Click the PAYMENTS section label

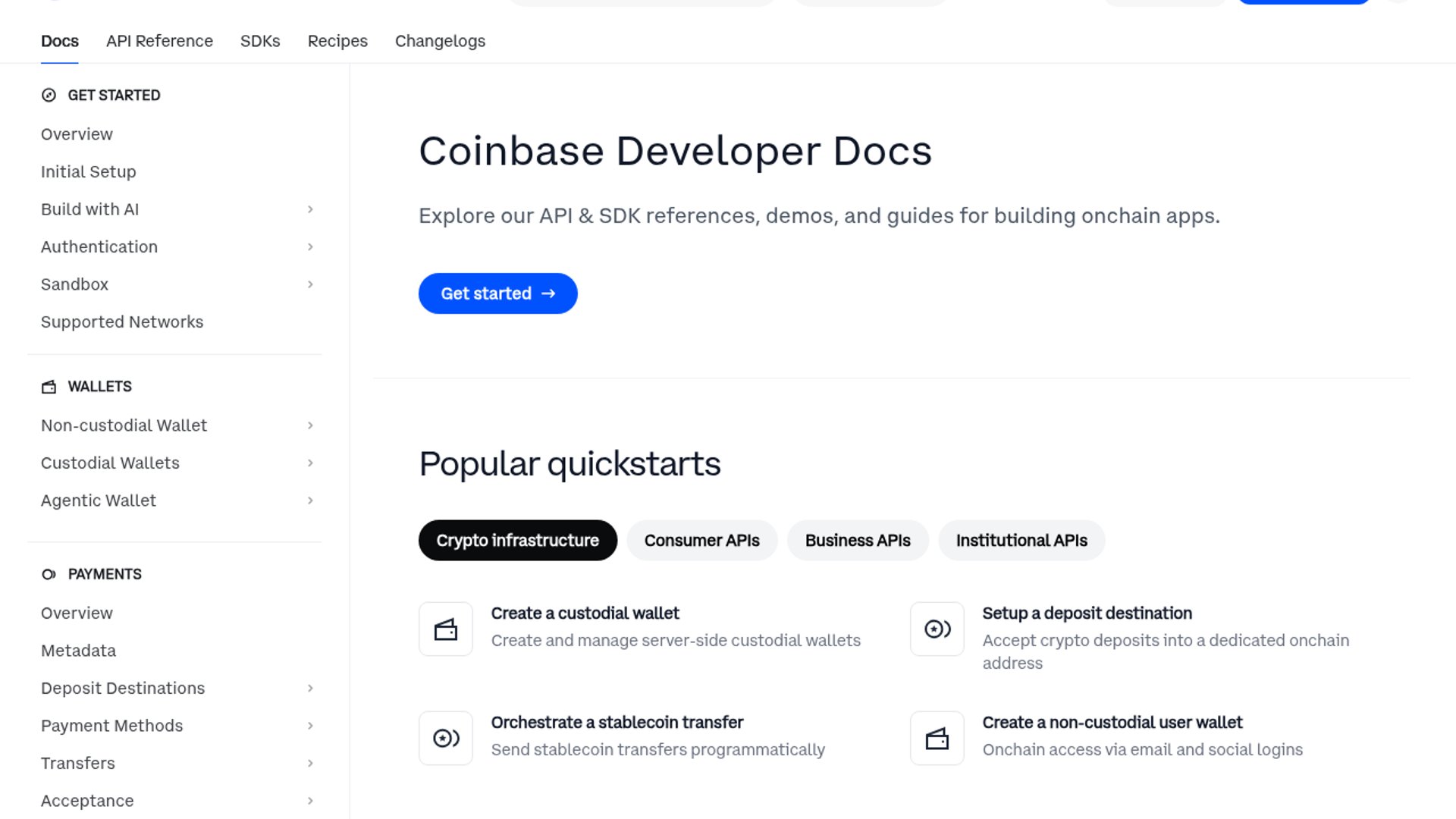pos(105,574)
